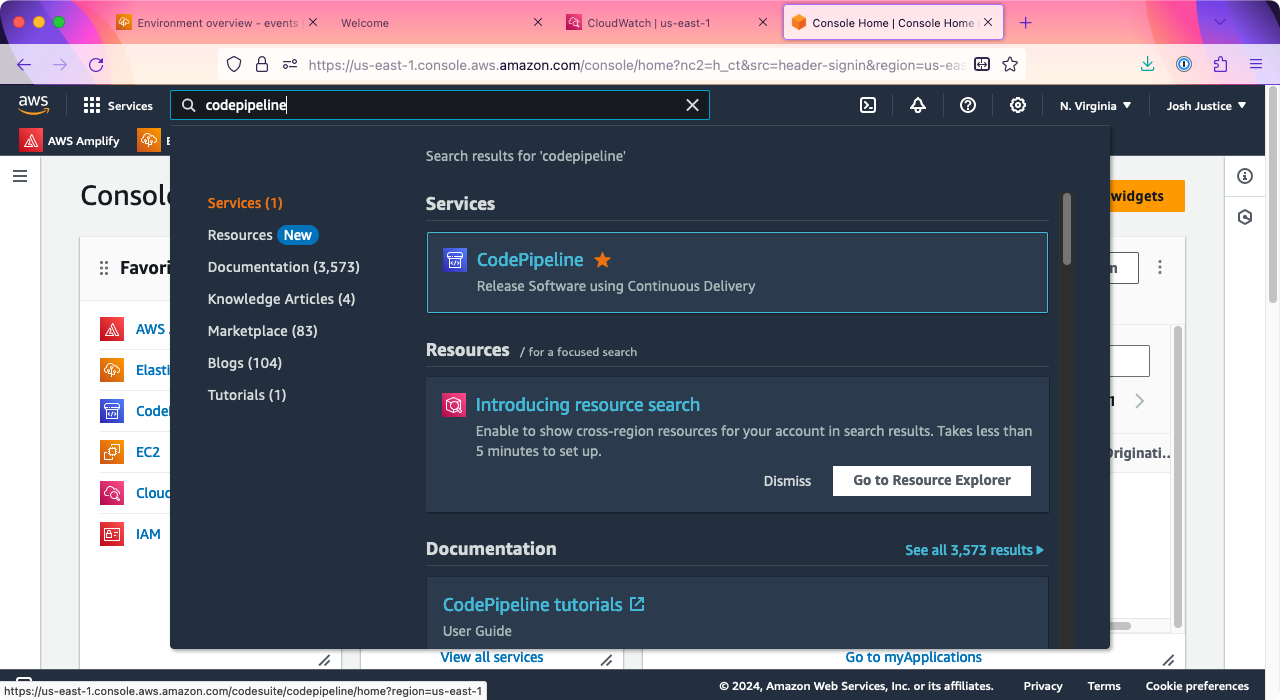The image size is (1280, 700).
Task: Click the CodePipeline service icon
Action: point(455,260)
